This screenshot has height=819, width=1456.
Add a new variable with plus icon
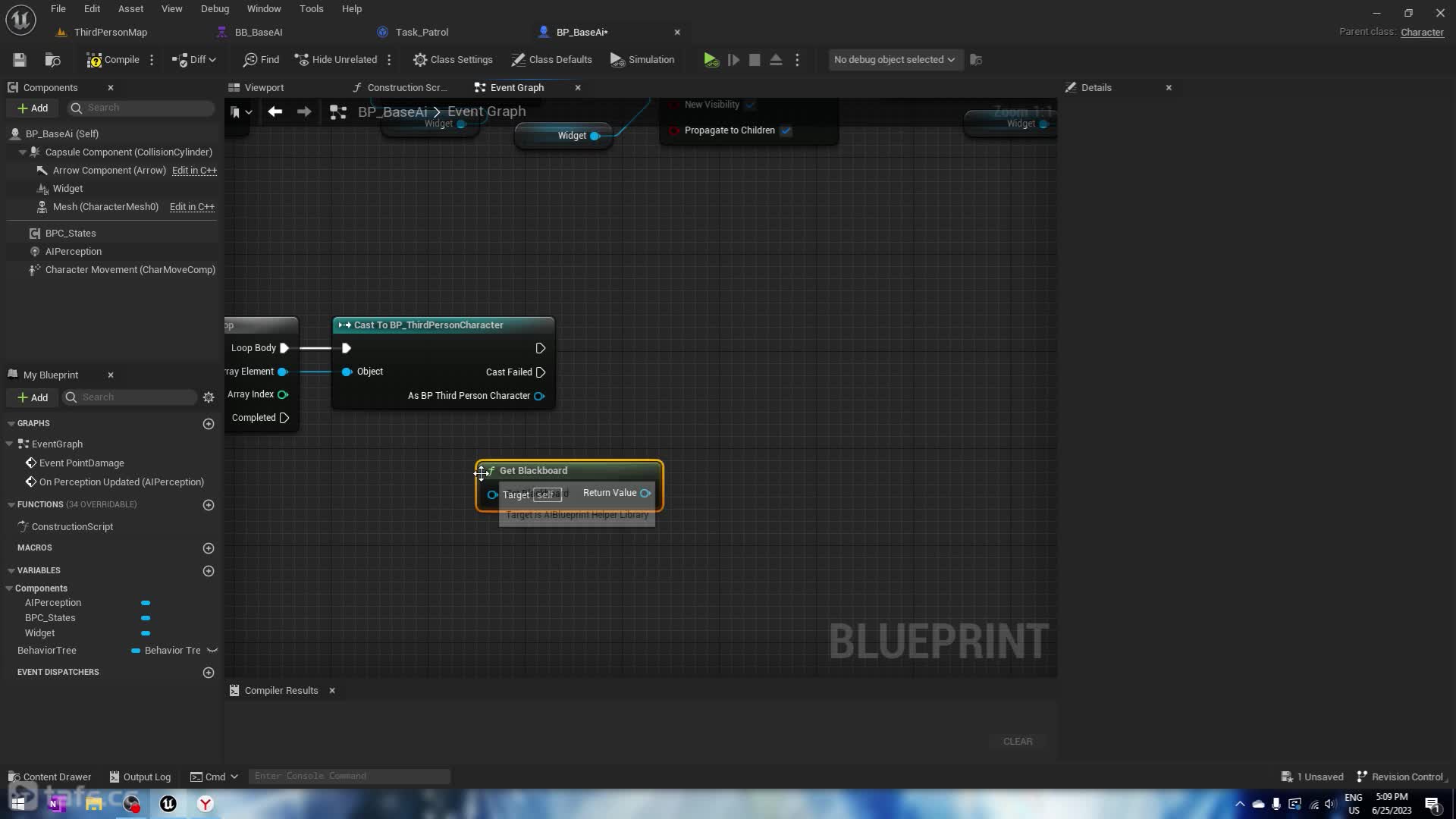(209, 571)
